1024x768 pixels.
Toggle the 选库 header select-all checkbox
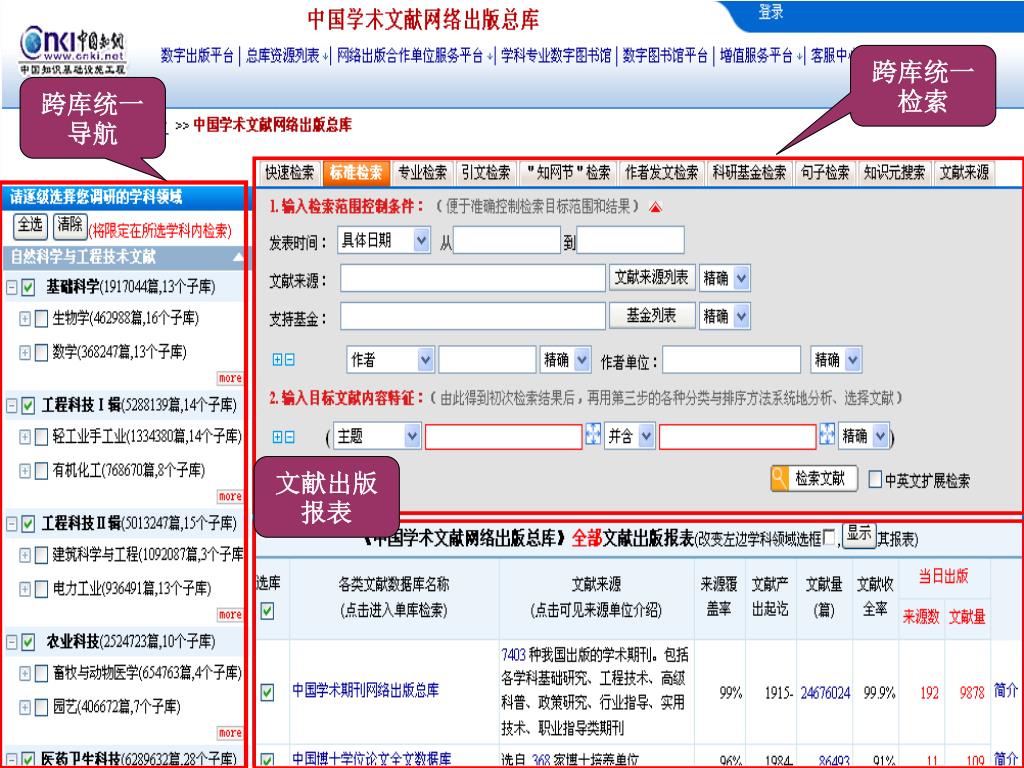(x=267, y=611)
